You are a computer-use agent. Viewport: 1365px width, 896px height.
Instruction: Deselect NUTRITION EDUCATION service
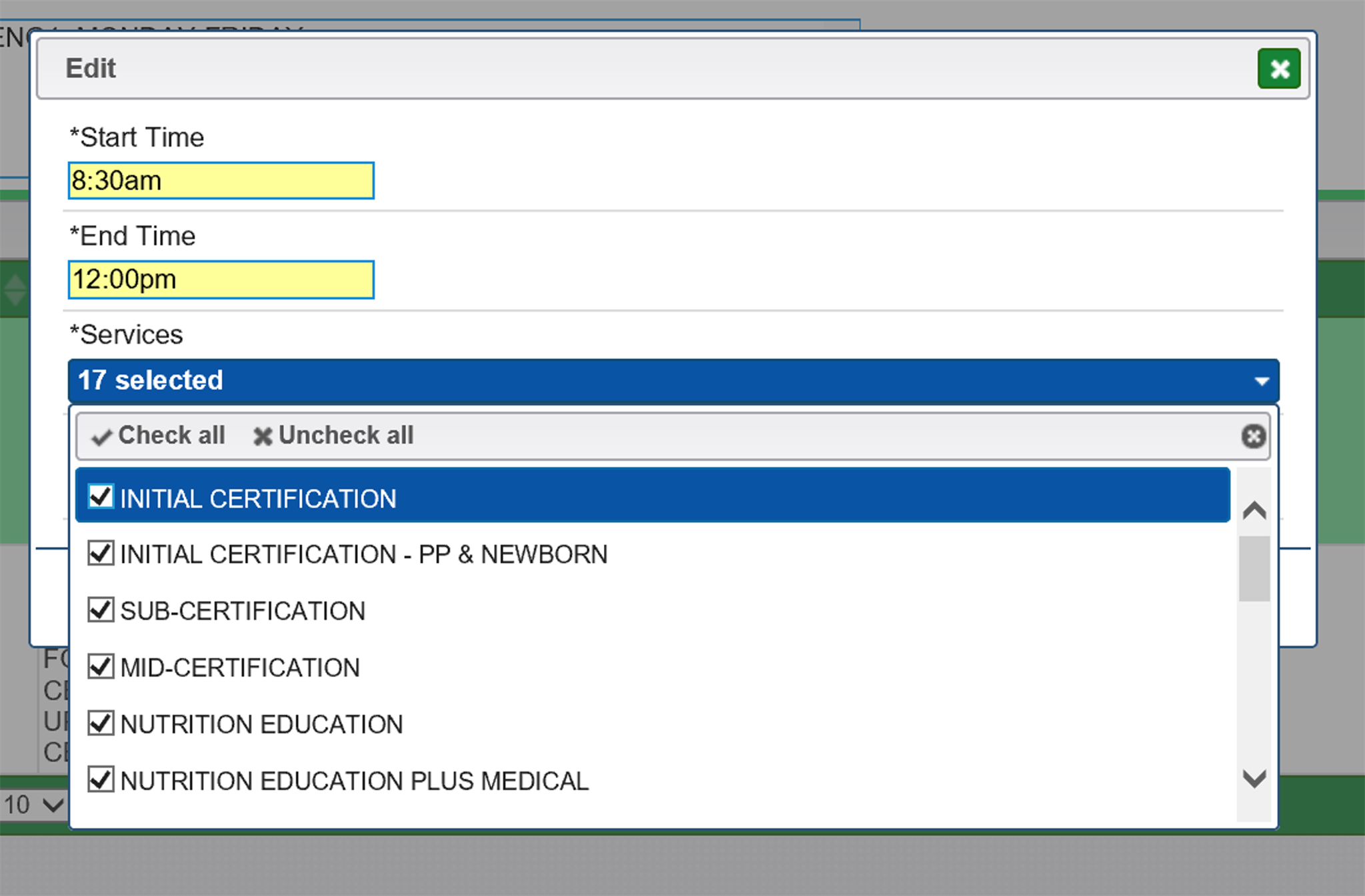click(101, 723)
